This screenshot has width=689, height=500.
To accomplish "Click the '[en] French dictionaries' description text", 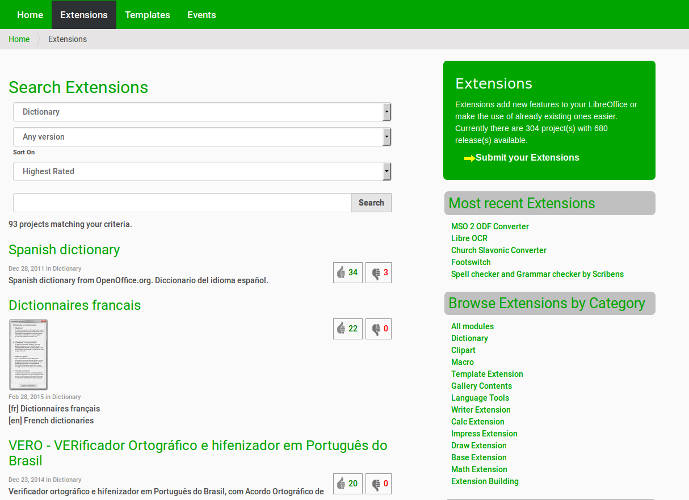I will click(x=51, y=420).
